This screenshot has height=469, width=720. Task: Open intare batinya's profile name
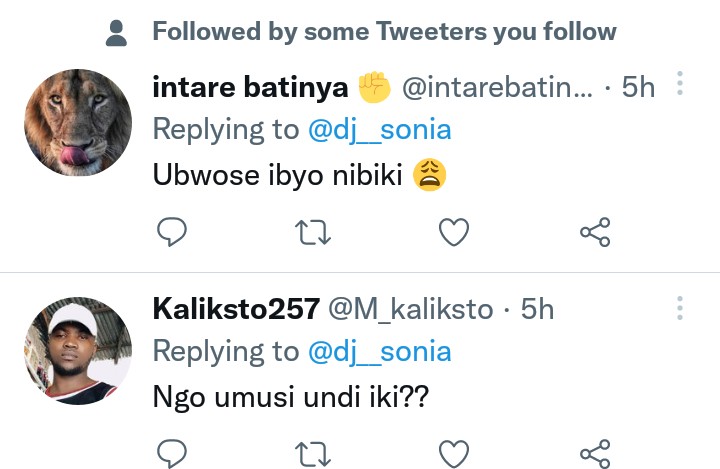[x=250, y=87]
